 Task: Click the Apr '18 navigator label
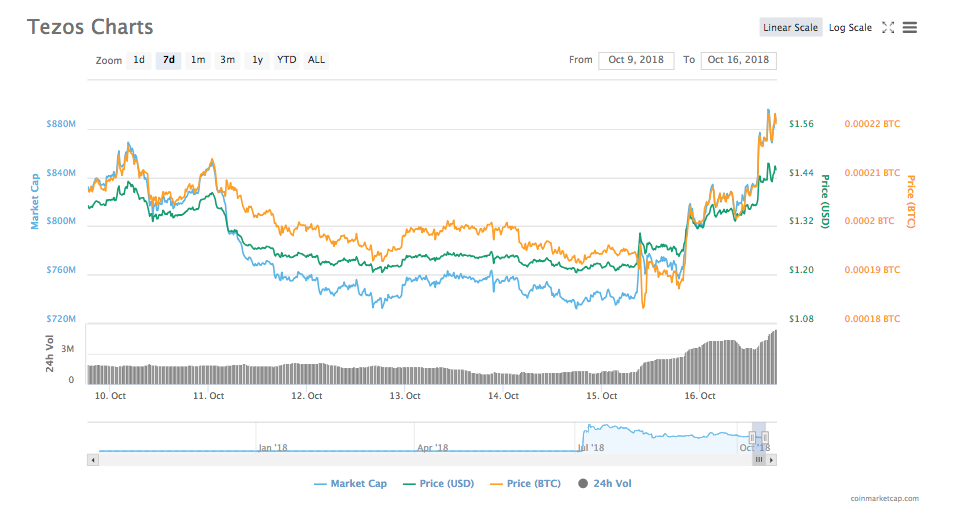[433, 448]
